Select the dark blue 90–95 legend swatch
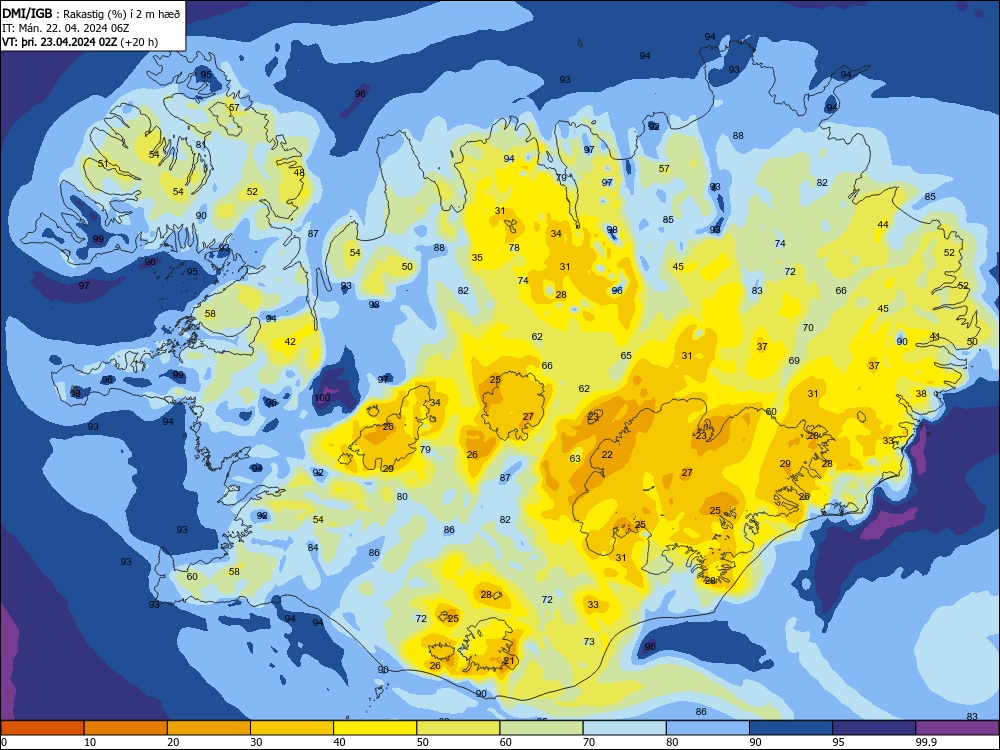The height and width of the screenshot is (750, 1000). point(791,728)
